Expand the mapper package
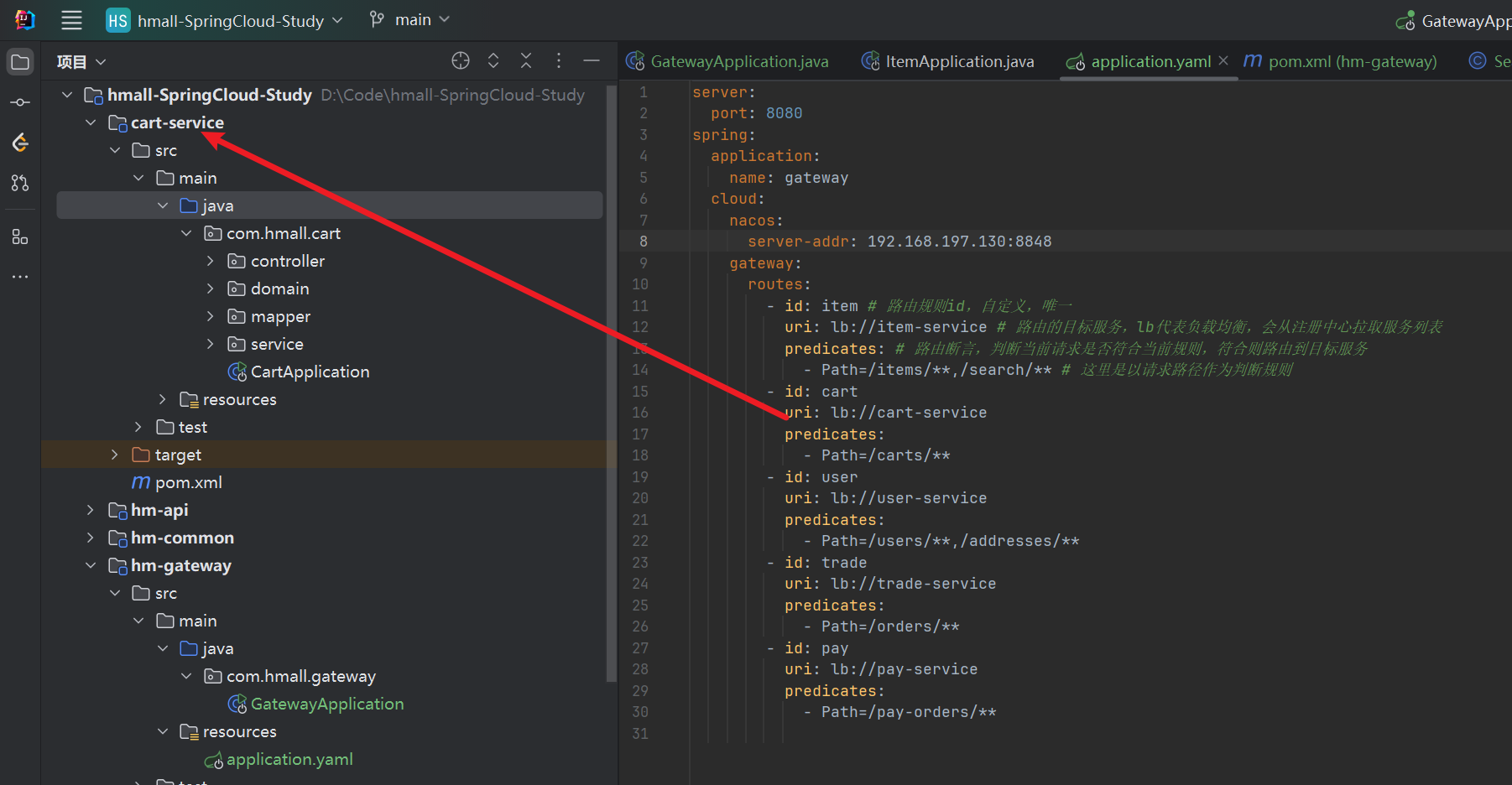 click(211, 316)
